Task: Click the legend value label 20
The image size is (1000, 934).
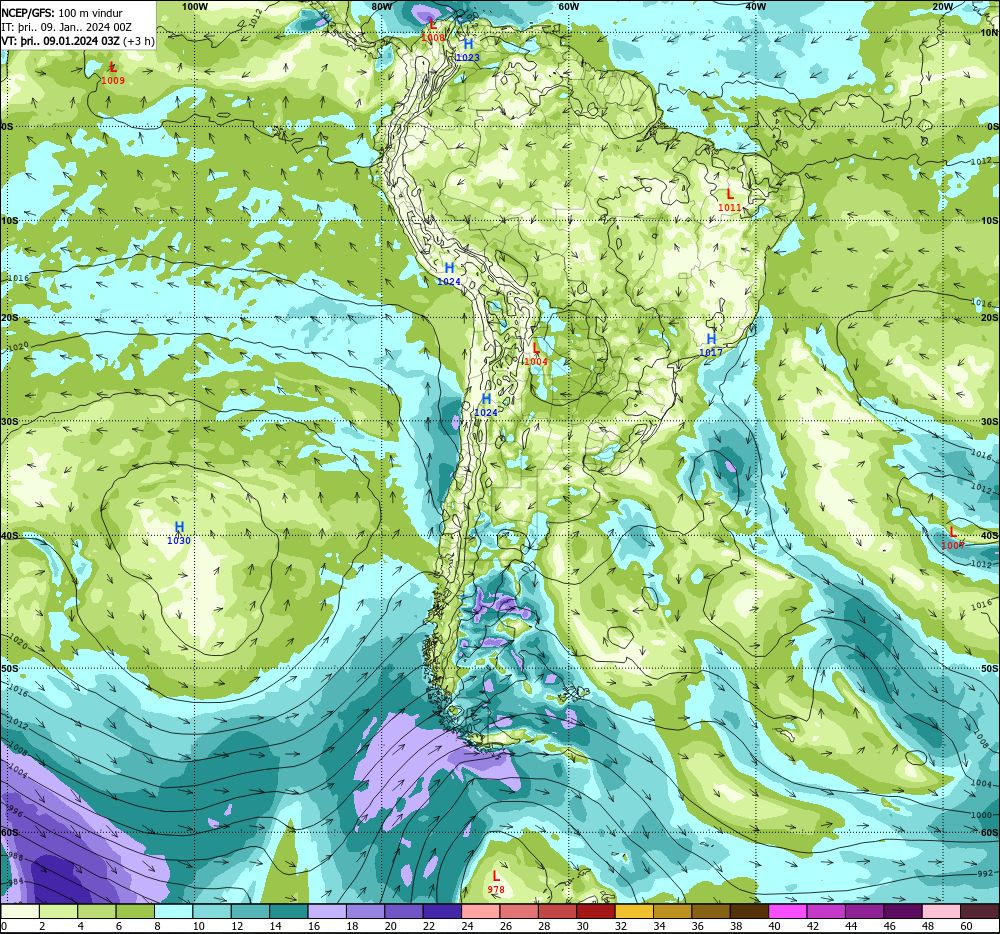Action: coord(390,926)
